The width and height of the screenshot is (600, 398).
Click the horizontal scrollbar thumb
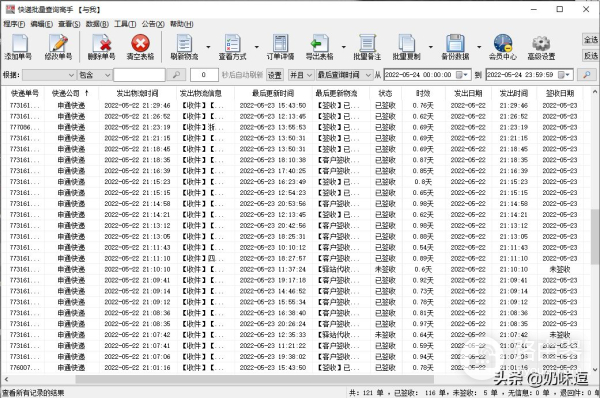(254, 379)
